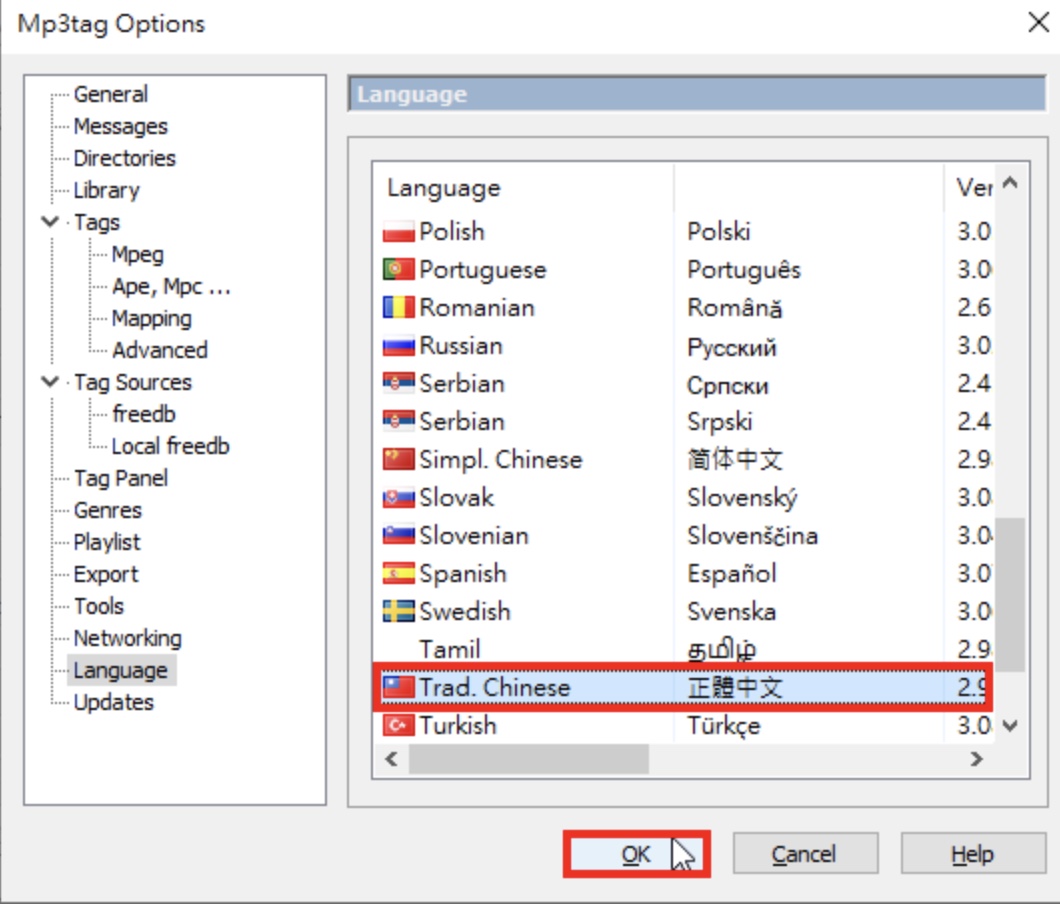Click the Turkish flag icon
The height and width of the screenshot is (912, 1060).
(x=398, y=725)
